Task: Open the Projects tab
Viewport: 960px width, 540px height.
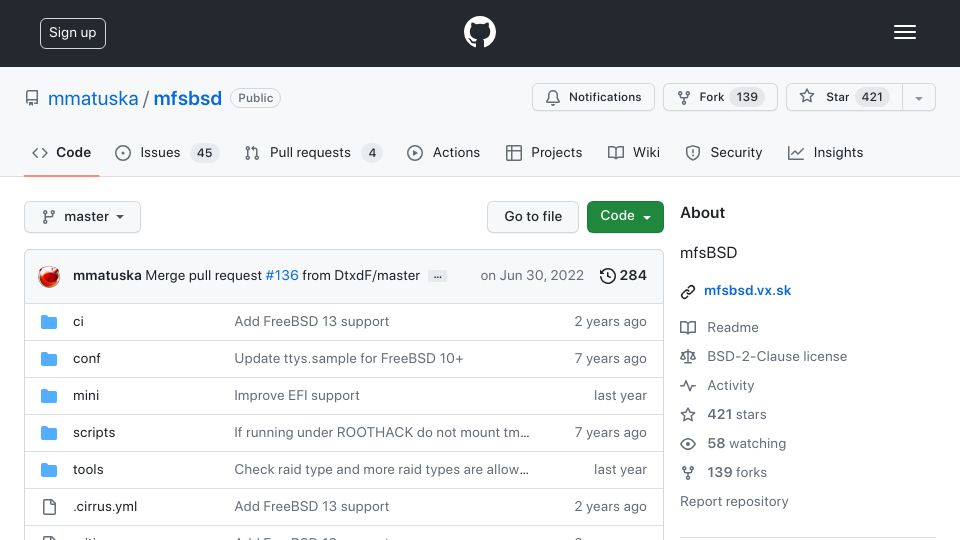Action: [x=544, y=152]
